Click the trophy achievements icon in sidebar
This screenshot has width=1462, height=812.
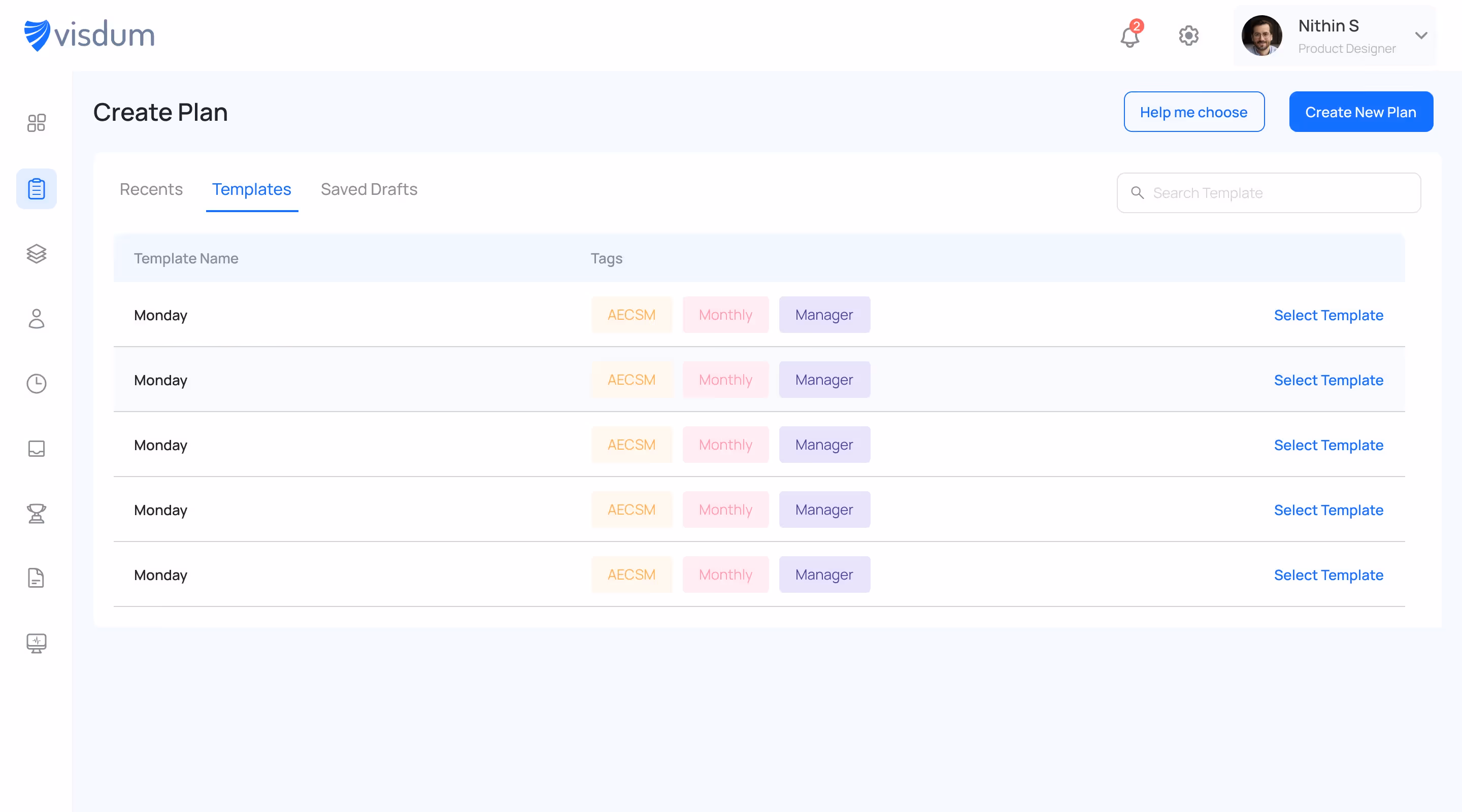[x=37, y=514]
